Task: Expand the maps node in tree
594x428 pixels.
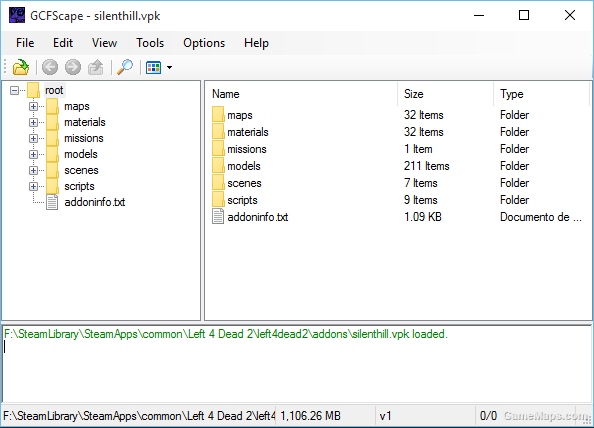Action: point(33,106)
